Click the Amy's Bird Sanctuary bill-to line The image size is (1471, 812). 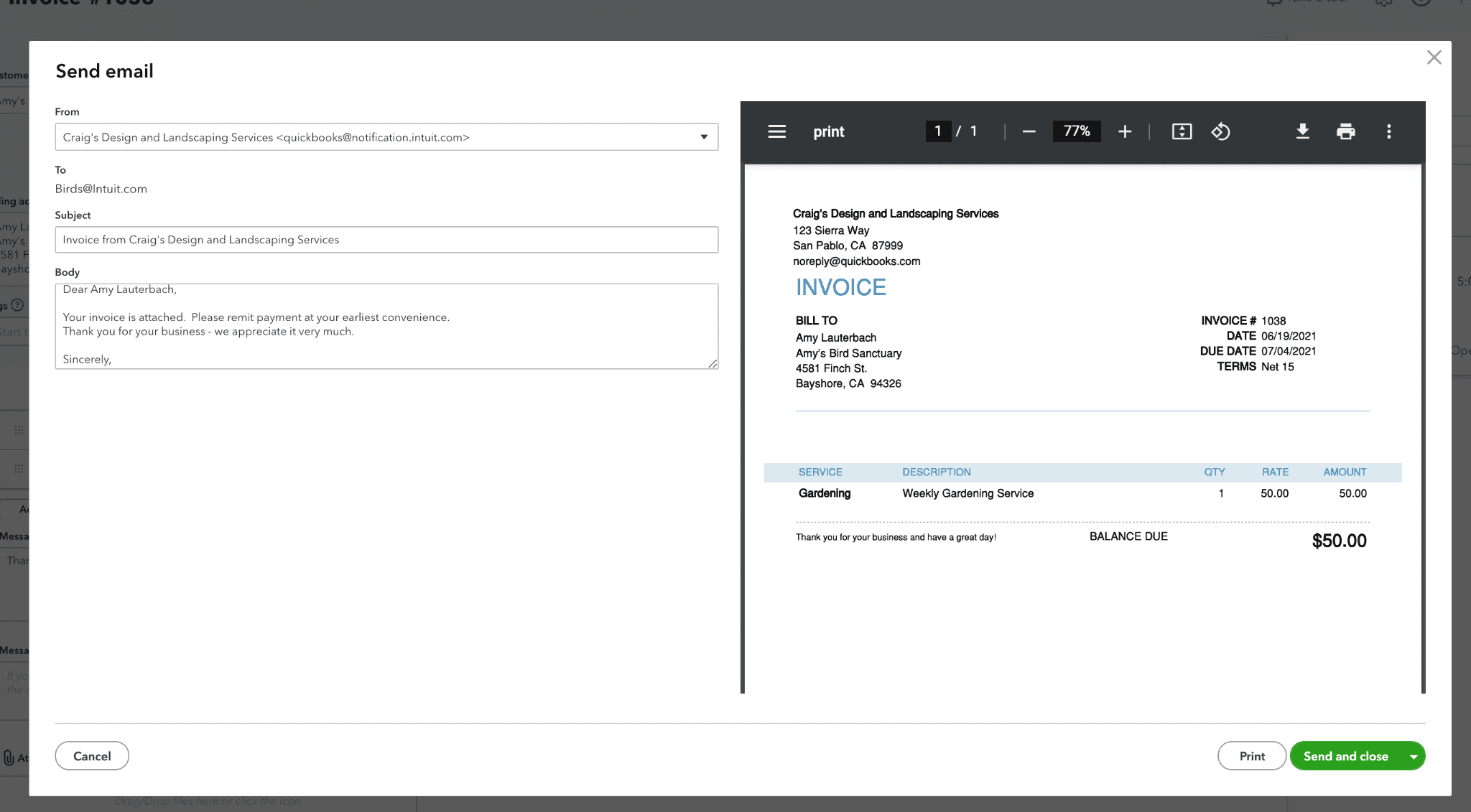click(848, 353)
